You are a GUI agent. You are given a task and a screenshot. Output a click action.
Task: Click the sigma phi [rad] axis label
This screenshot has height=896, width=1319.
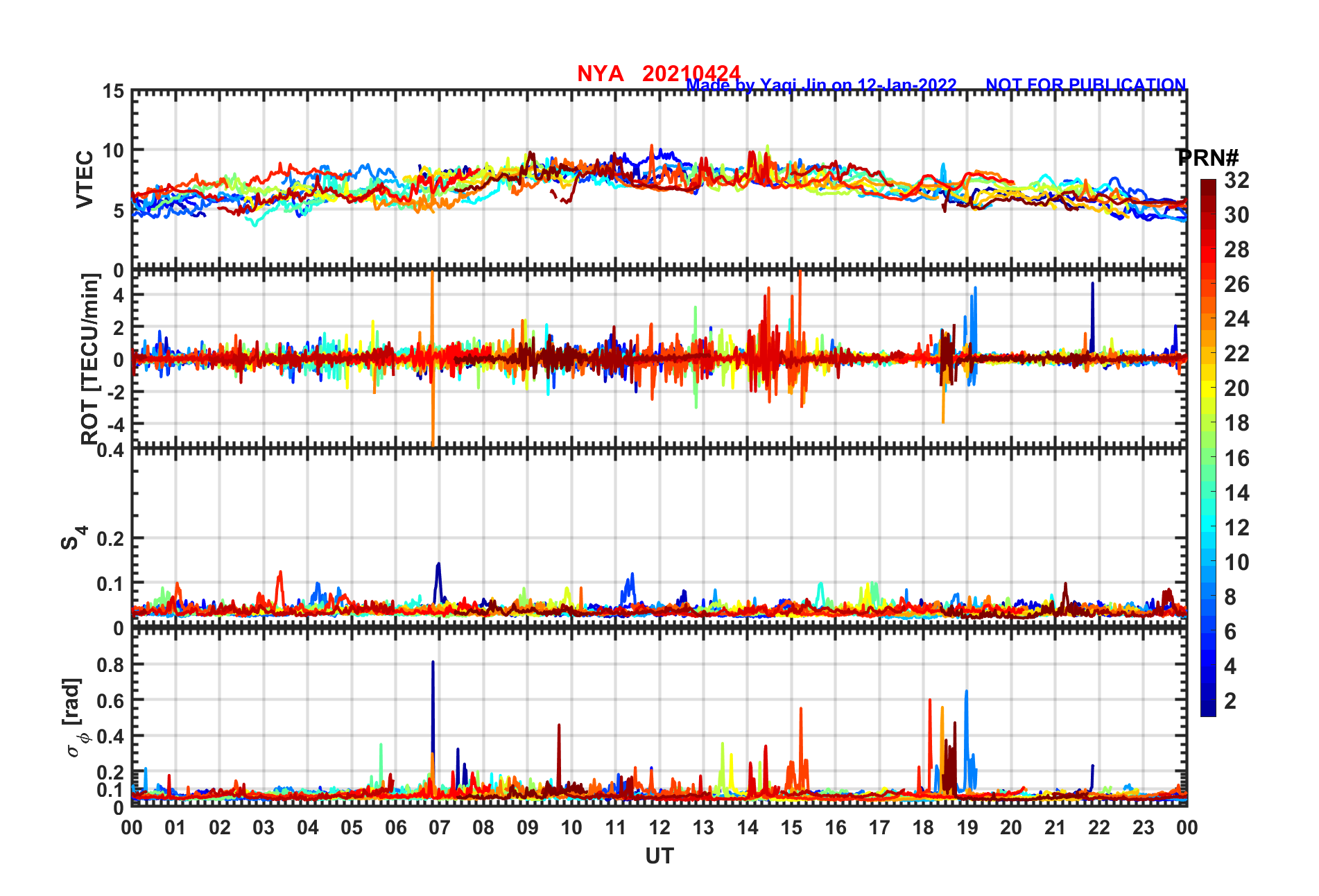pyautogui.click(x=75, y=717)
